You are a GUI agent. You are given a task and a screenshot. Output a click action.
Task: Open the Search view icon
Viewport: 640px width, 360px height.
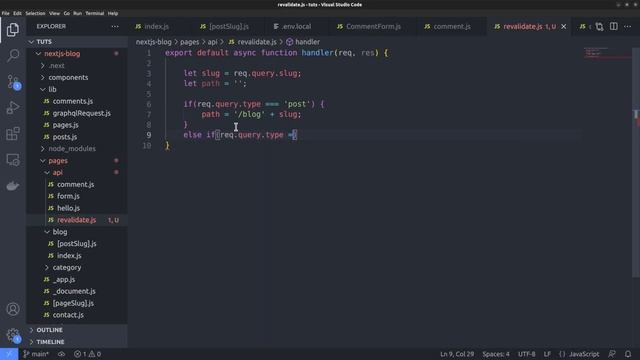[x=13, y=56]
